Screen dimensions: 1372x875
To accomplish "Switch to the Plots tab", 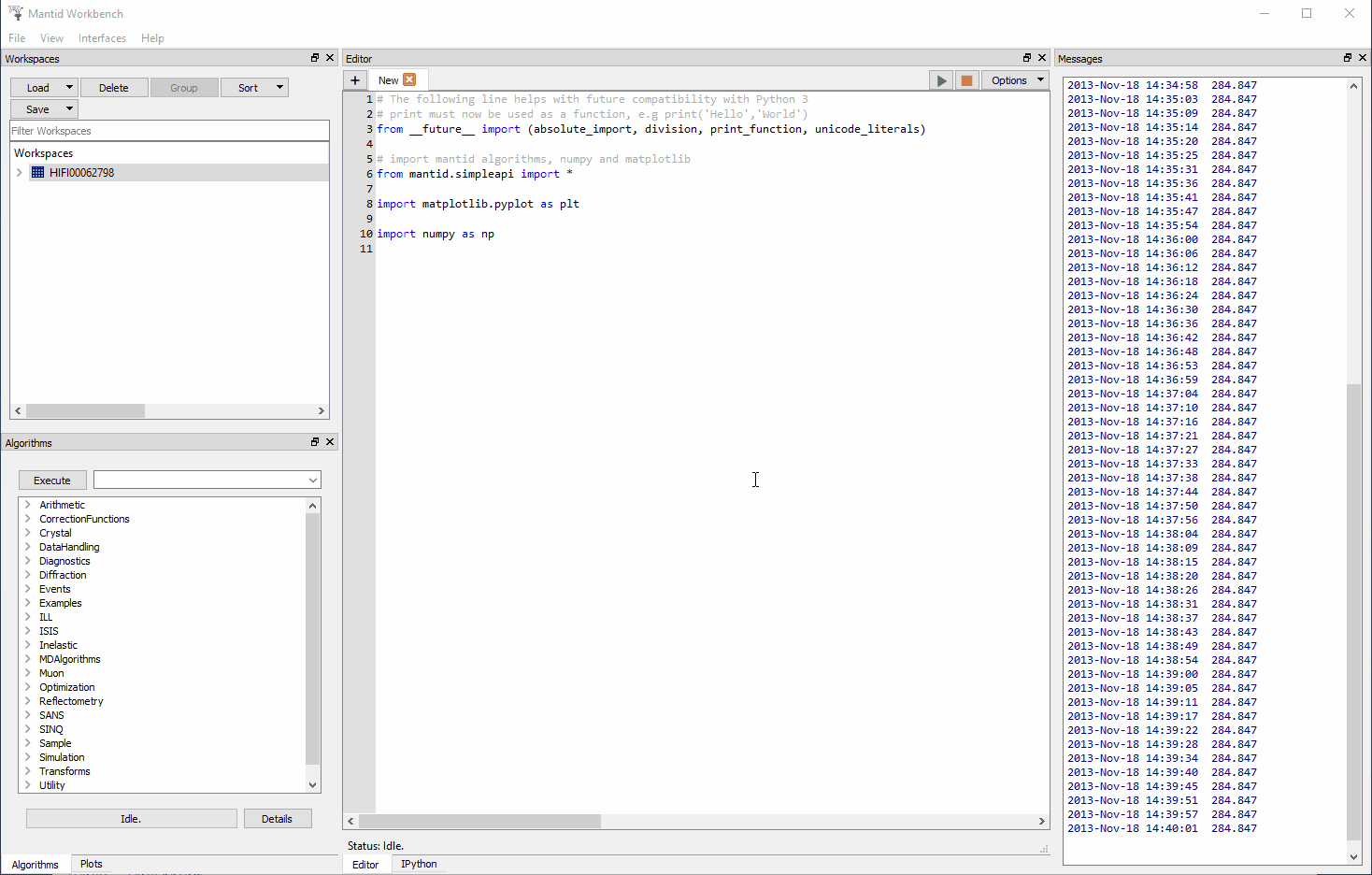I will pyautogui.click(x=90, y=863).
